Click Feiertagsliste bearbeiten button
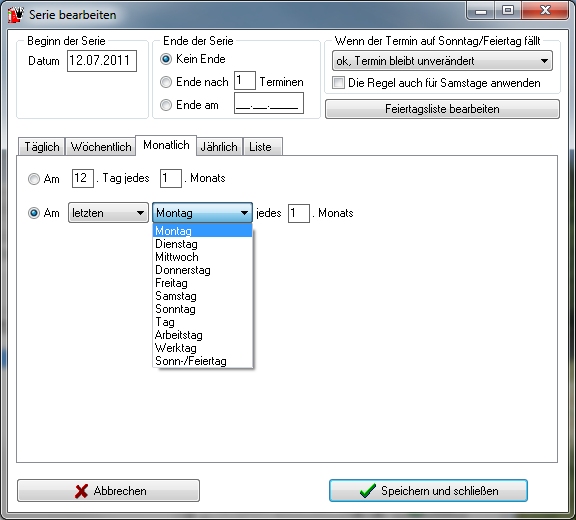Image resolution: width=576 pixels, height=520 pixels. tap(442, 109)
